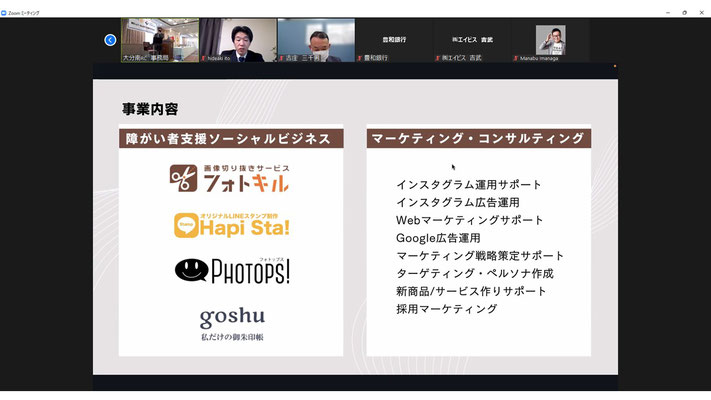Click the インスタグラム広告運用 line

click(458, 202)
